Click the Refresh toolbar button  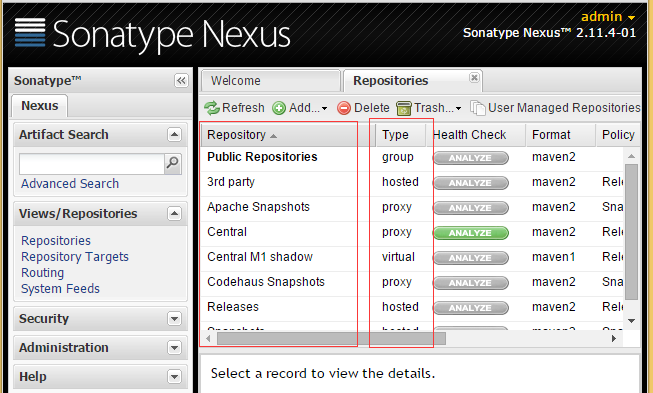[x=234, y=108]
